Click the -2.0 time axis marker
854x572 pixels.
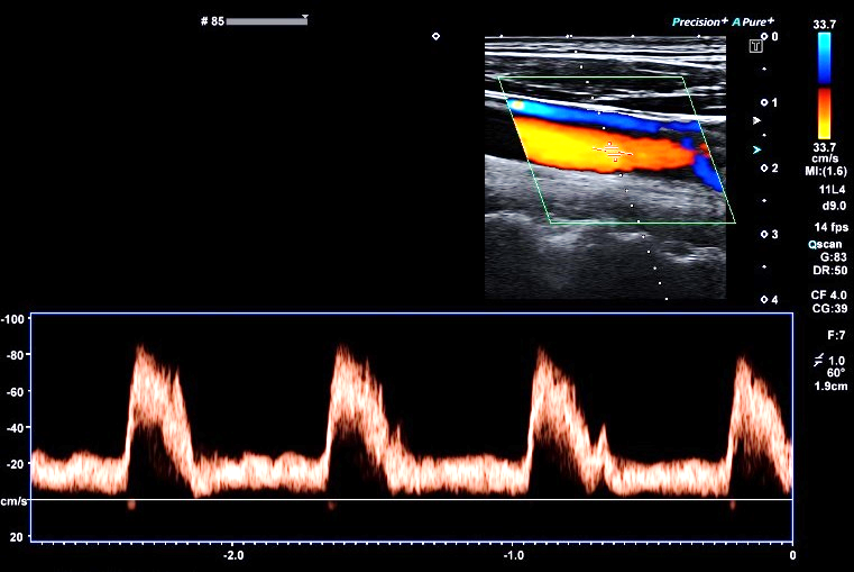click(232, 555)
